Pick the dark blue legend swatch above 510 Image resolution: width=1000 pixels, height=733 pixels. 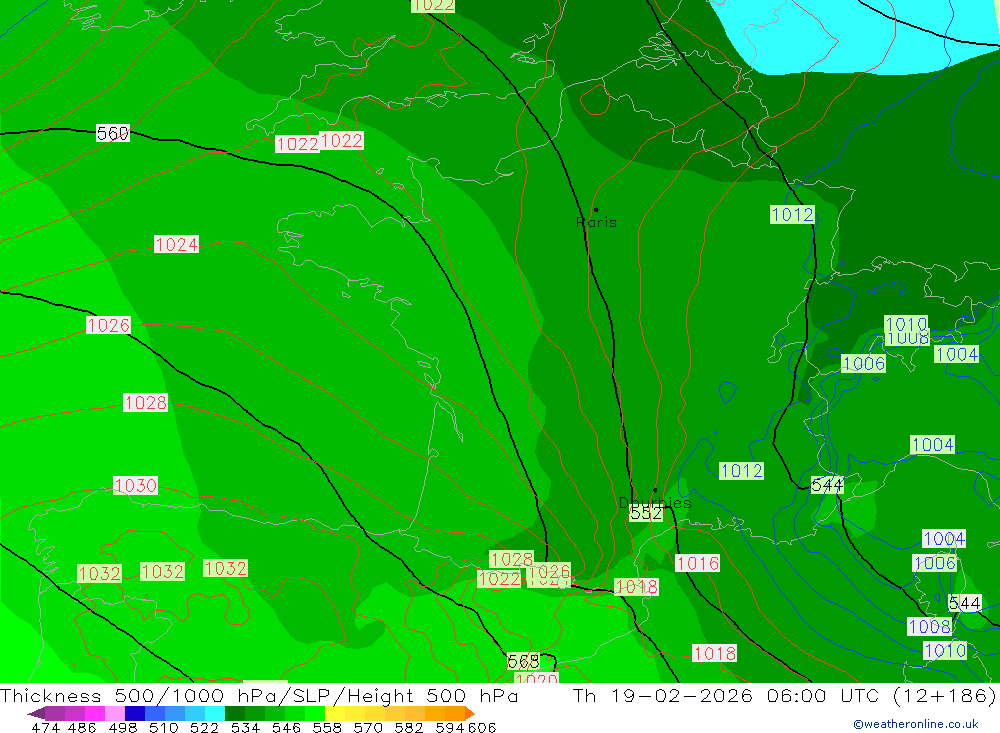tap(135, 713)
